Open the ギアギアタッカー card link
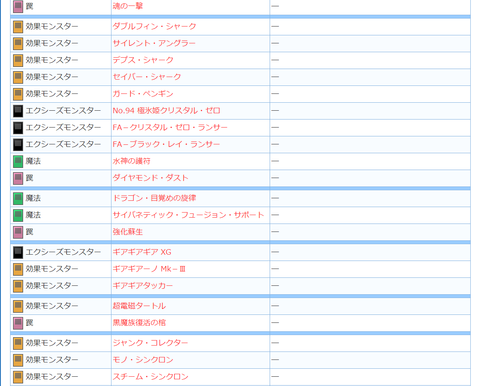Screen dimensions: 480x386 point(143,285)
